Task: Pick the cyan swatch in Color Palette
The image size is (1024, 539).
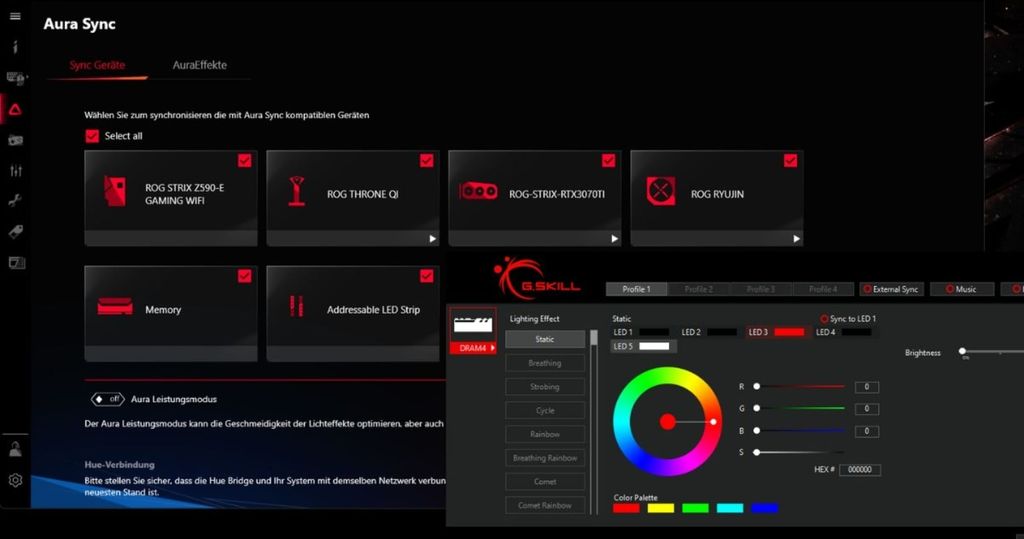Action: 730,508
